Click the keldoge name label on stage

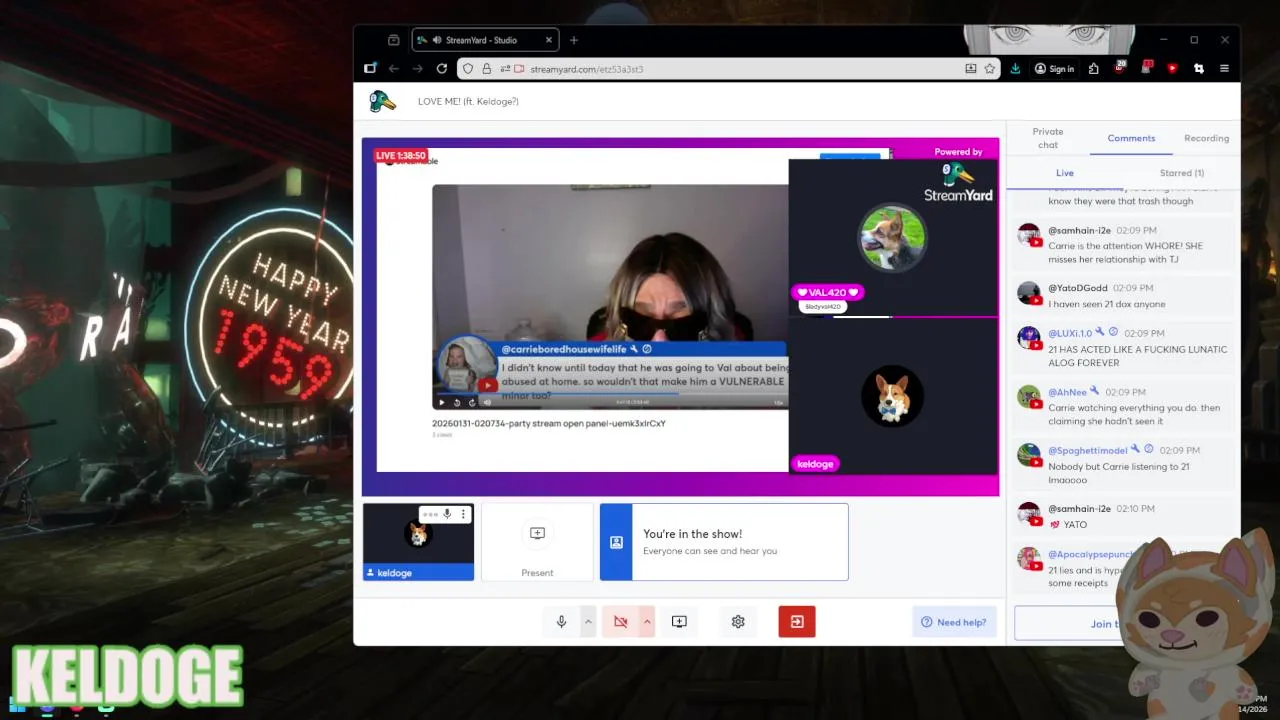815,464
